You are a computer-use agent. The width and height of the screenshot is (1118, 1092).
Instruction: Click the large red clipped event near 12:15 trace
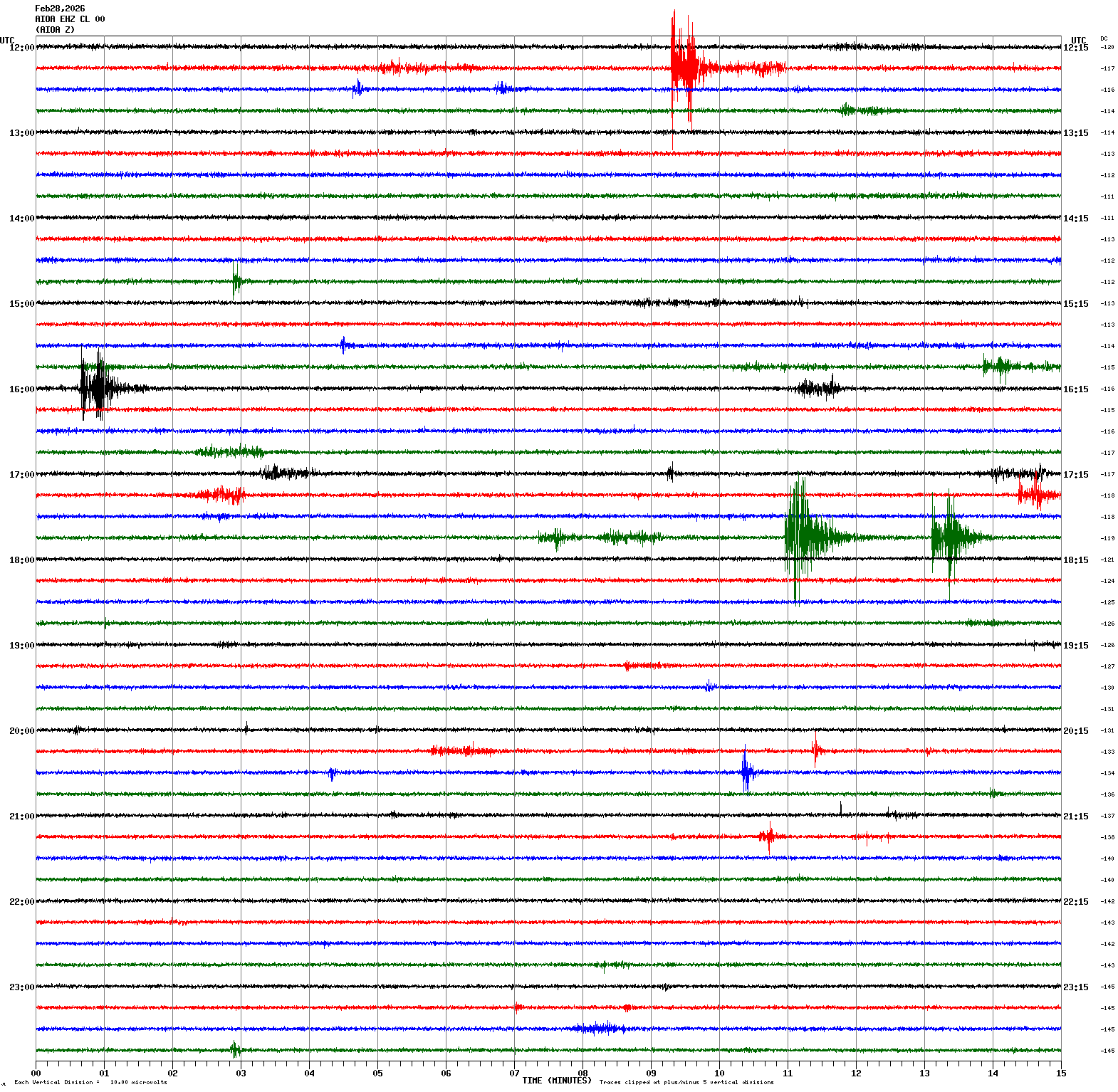point(684,68)
